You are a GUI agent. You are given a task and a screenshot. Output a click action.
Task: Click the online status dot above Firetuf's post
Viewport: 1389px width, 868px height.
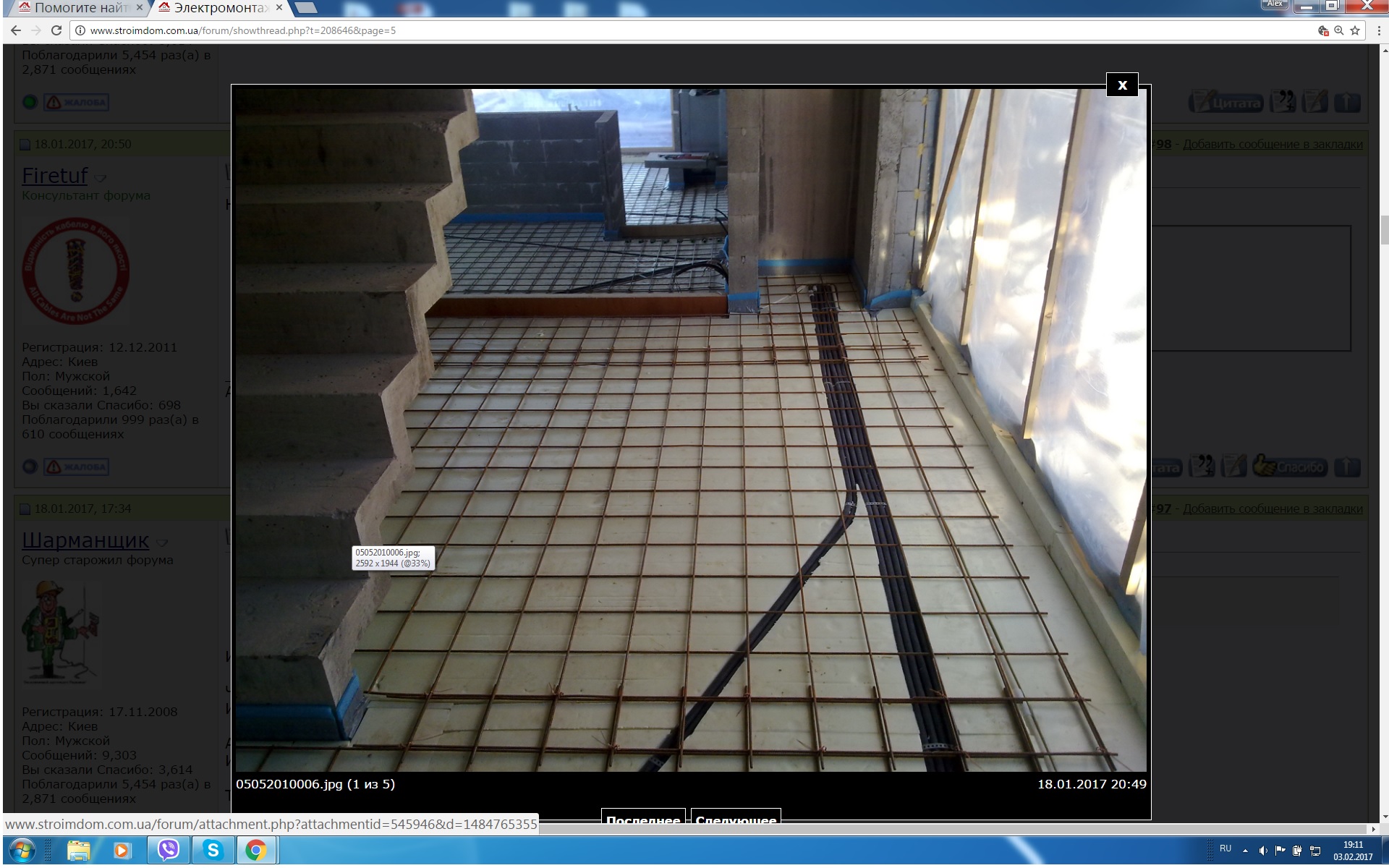pos(30,102)
